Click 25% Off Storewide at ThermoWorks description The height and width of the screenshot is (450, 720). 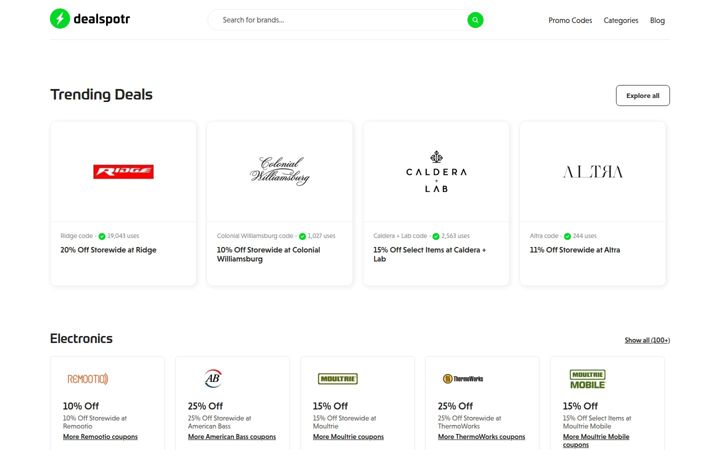[x=469, y=422]
